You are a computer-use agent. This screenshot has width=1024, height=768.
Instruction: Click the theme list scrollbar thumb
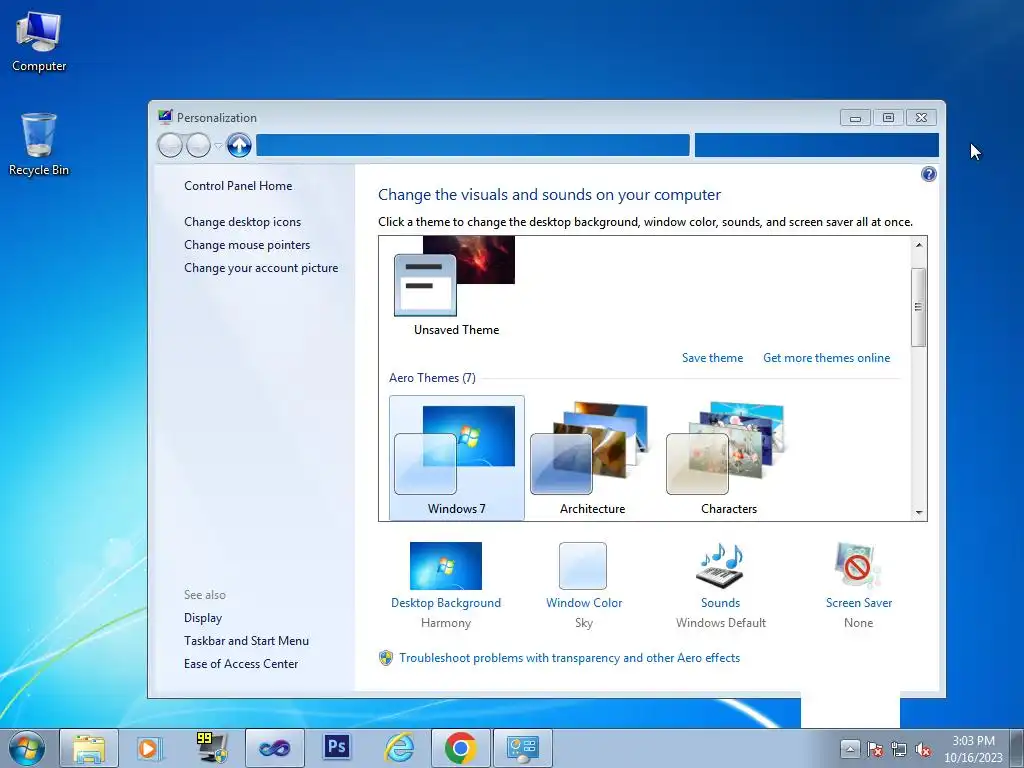point(918,307)
